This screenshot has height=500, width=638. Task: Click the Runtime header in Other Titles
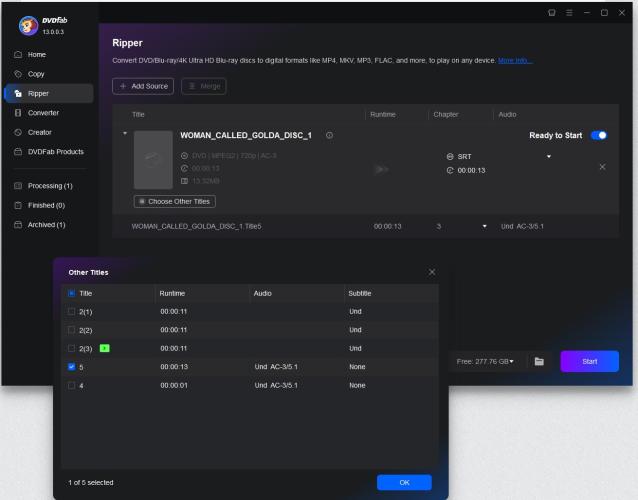[172, 293]
